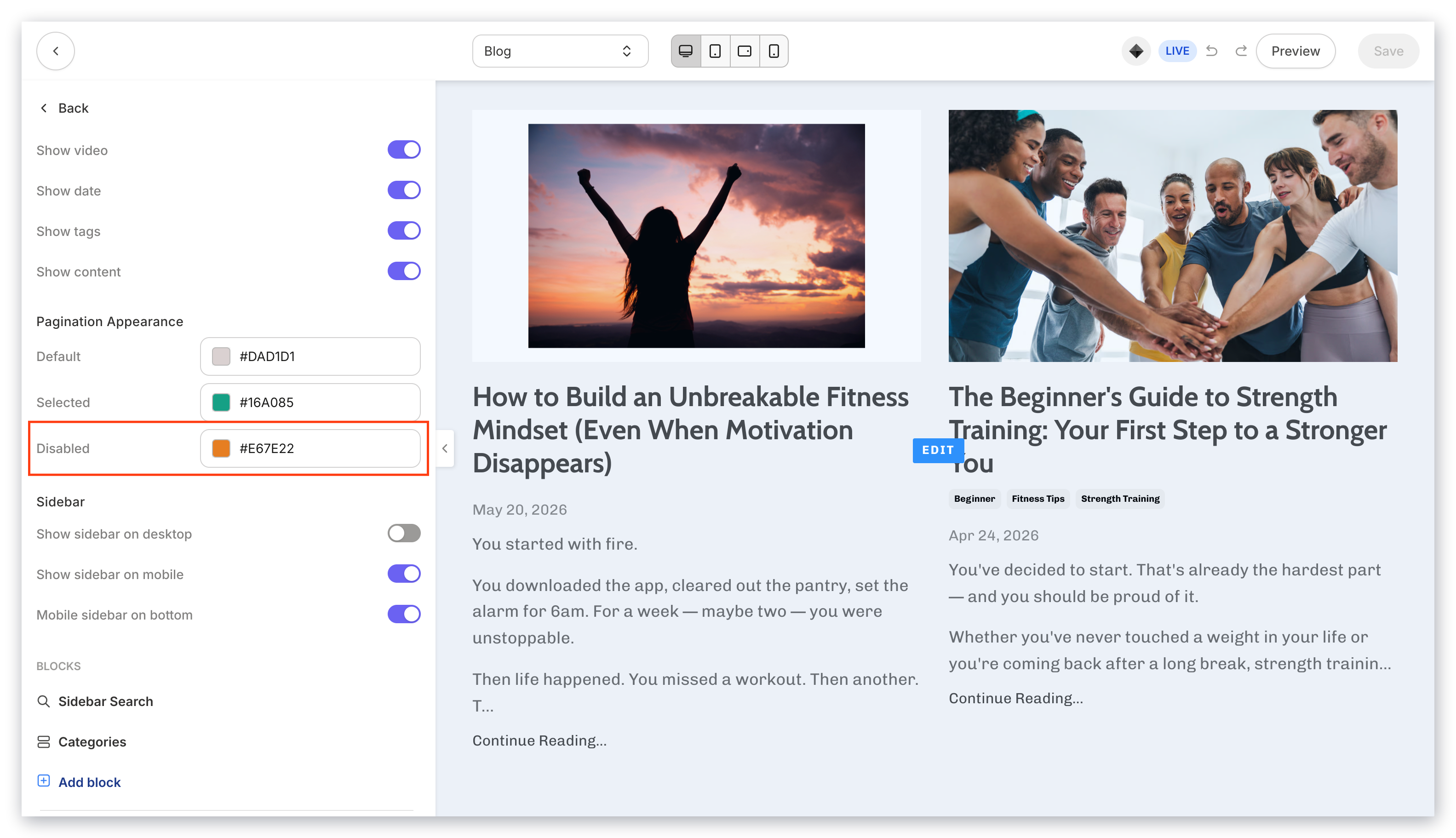
Task: Select the desktop viewport icon
Action: (686, 51)
